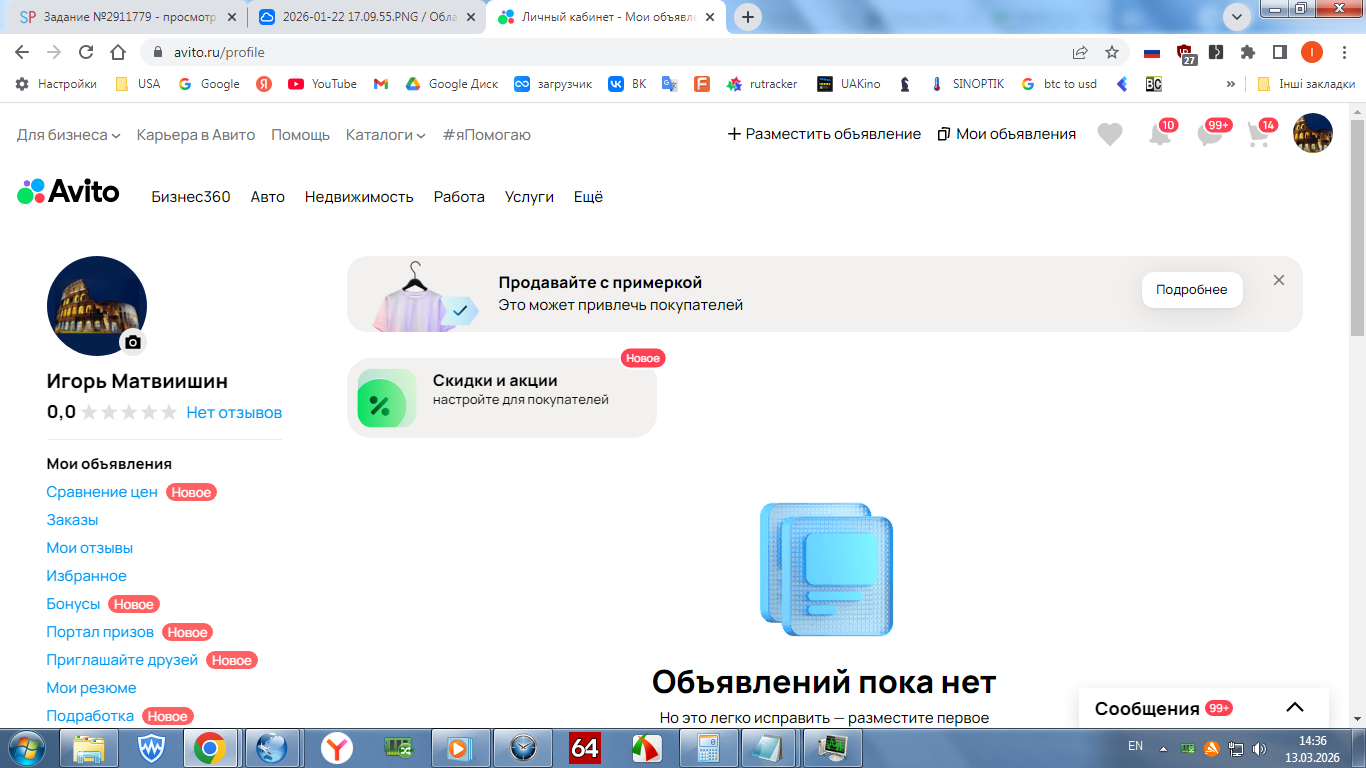The image size is (1366, 768).
Task: Open 'Избранное' sidebar link
Action: pos(86,576)
